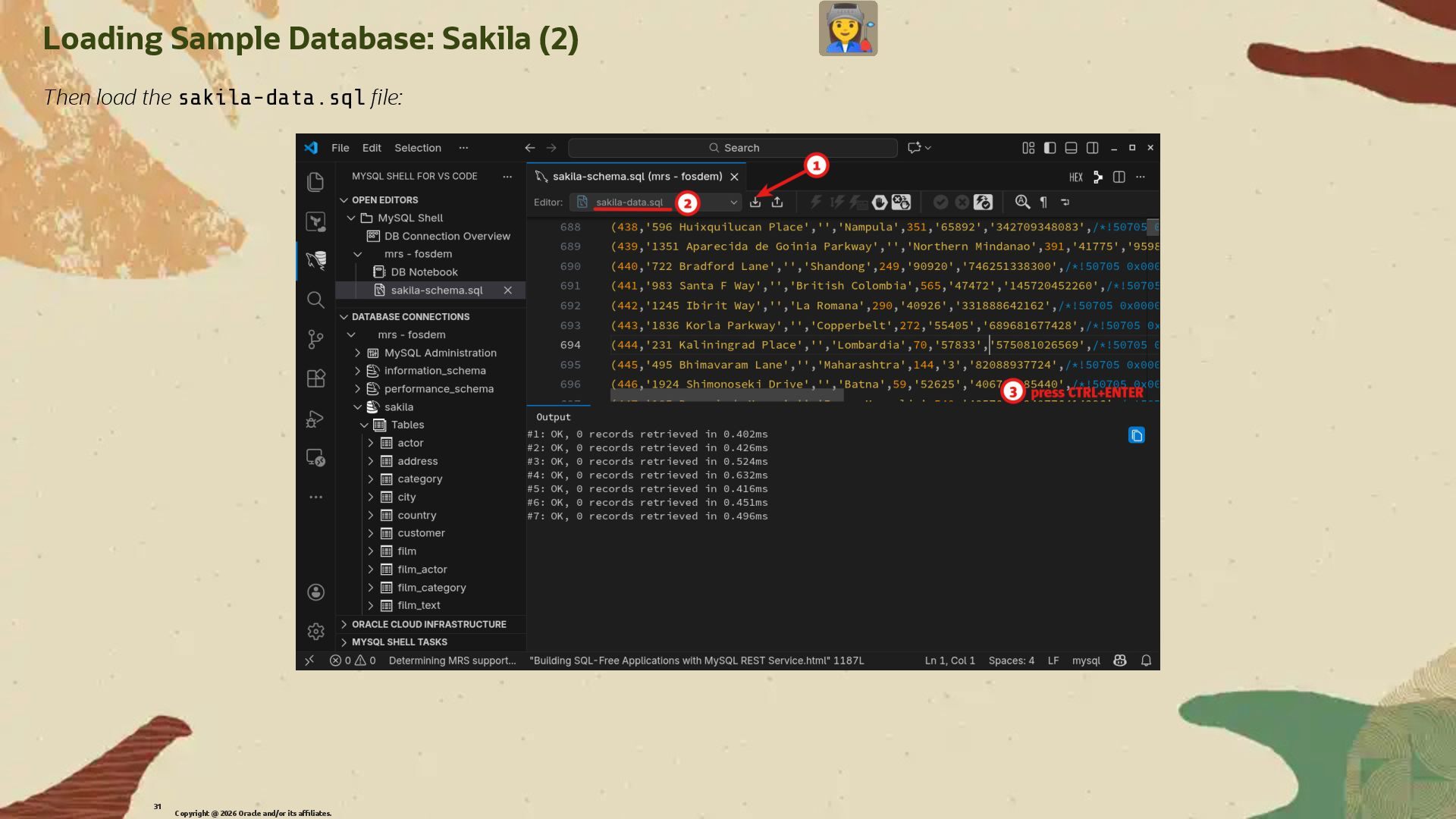
Task: Toggle auto-commit mode in editor toolbar
Action: [983, 202]
